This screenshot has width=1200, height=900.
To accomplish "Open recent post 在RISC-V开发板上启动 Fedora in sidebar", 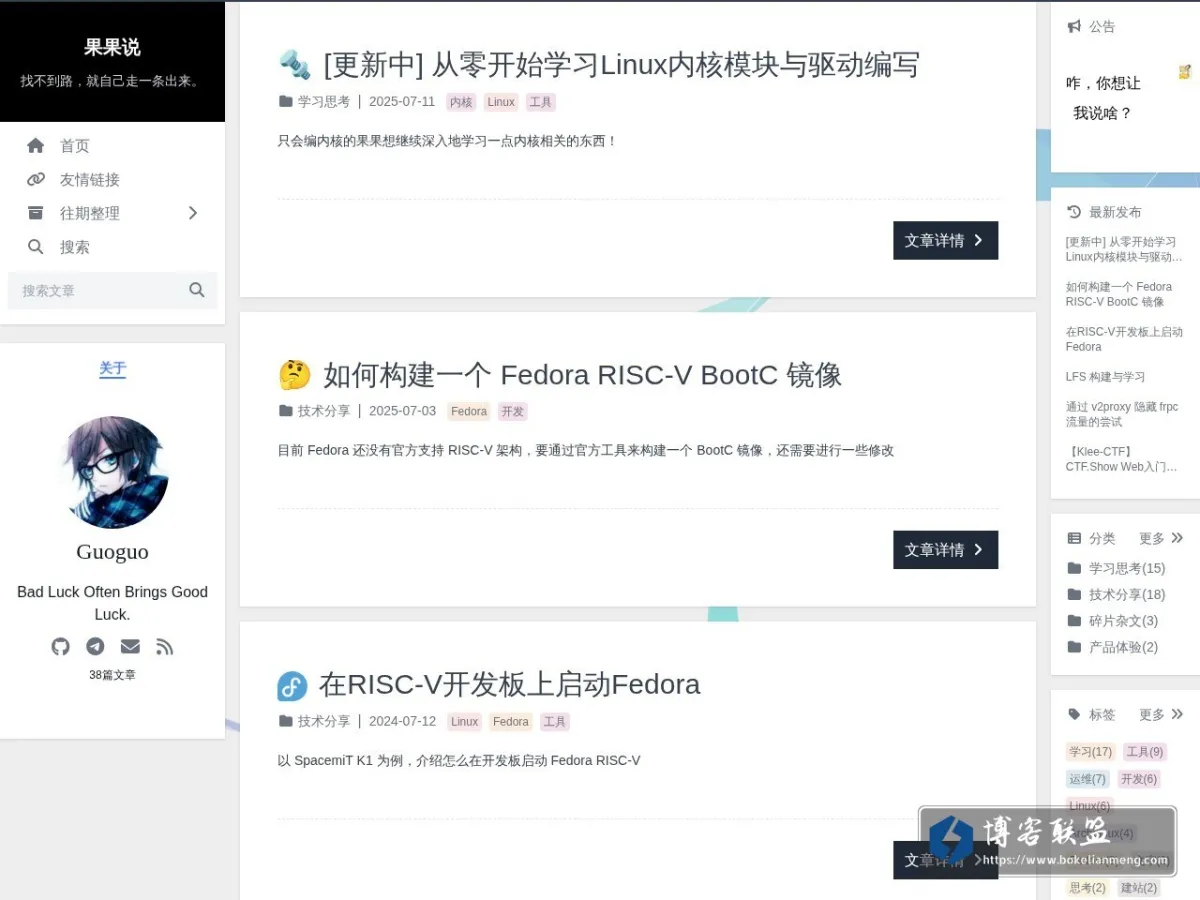I will click(x=1124, y=339).
